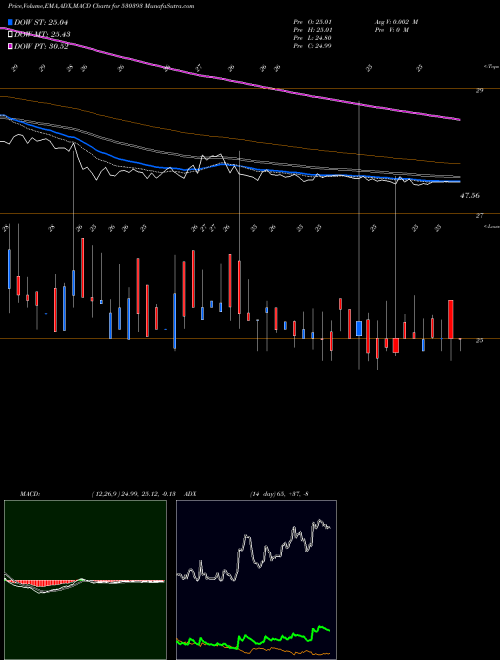The height and width of the screenshot is (660, 500).
Task: Click the 'Pre V: 0 M' volume text
Action: pos(392,30)
